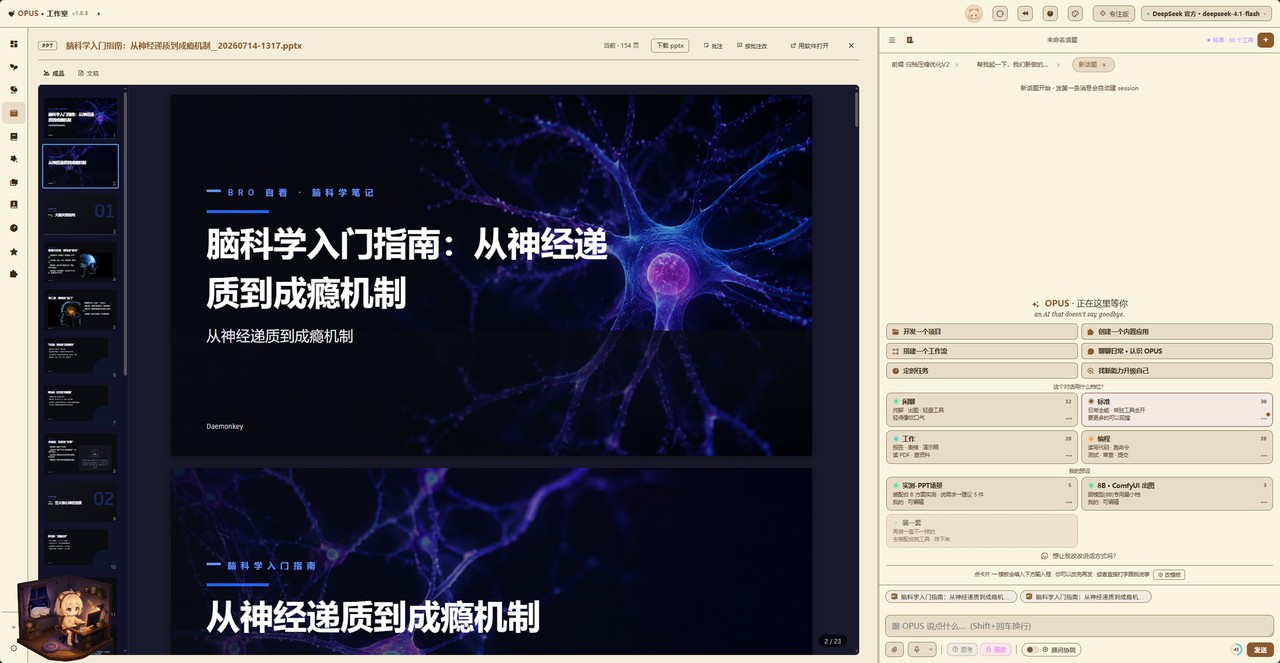Screen dimensions: 1280x663
Task: Click the sprout icon in left sidebar
Action: [x=14, y=67]
